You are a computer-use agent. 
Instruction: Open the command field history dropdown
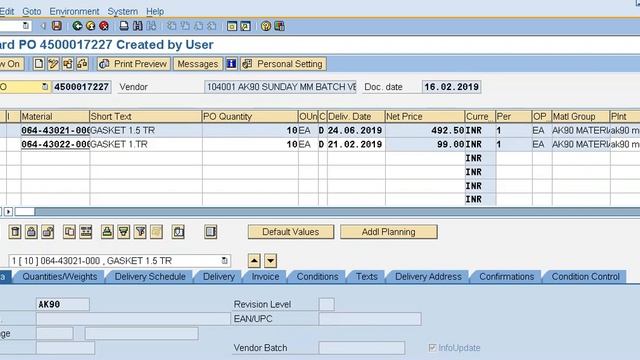(26, 26)
